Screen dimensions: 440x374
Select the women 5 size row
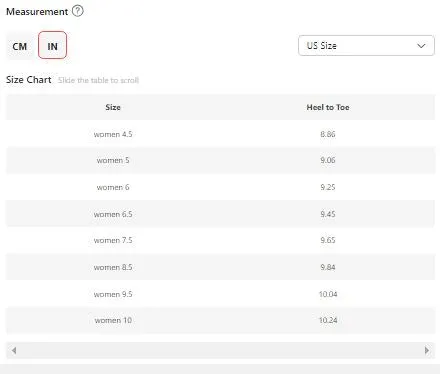(220, 160)
